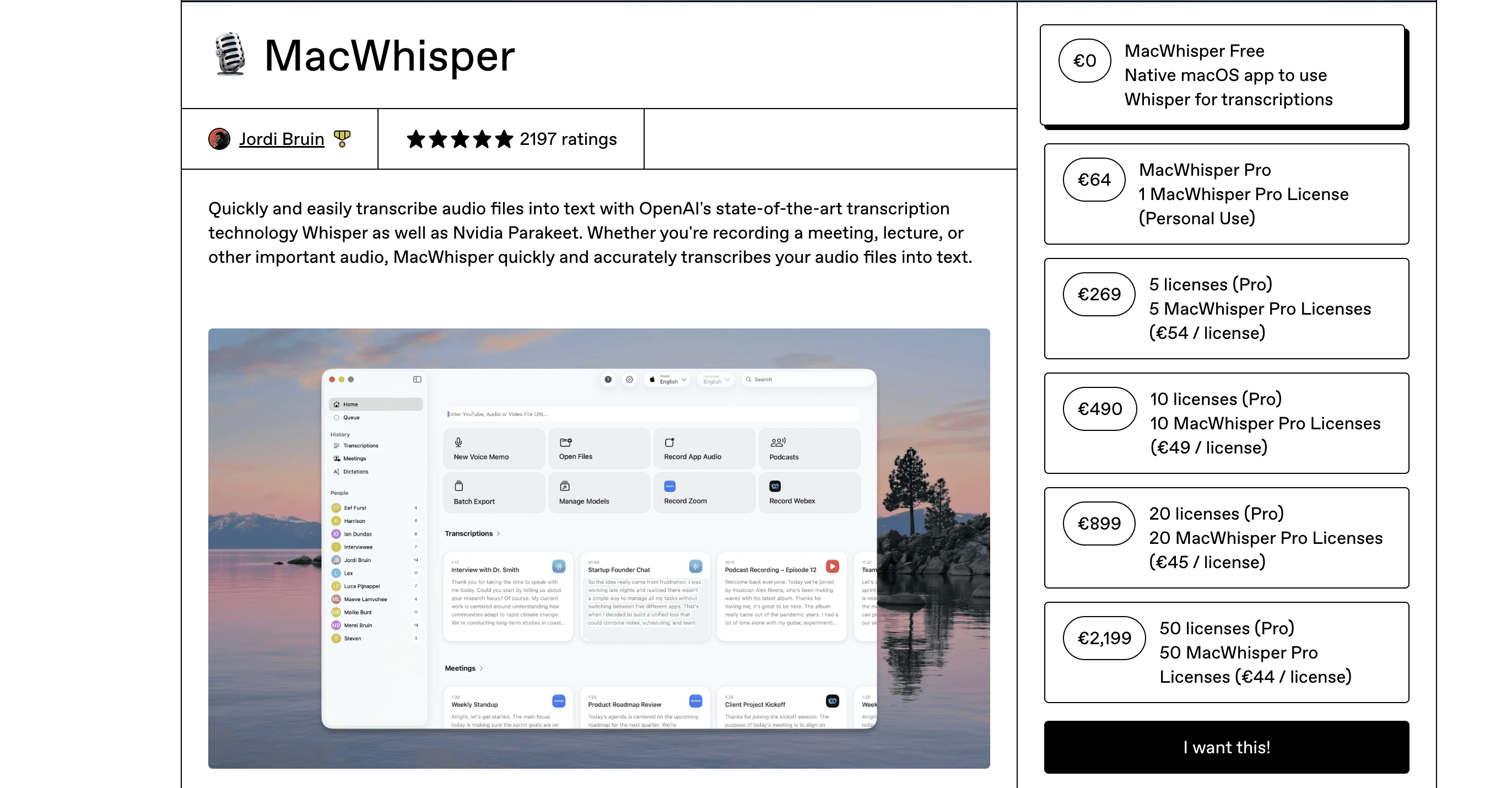
Task: Select Meetings in the preview sidebar
Action: point(376,458)
